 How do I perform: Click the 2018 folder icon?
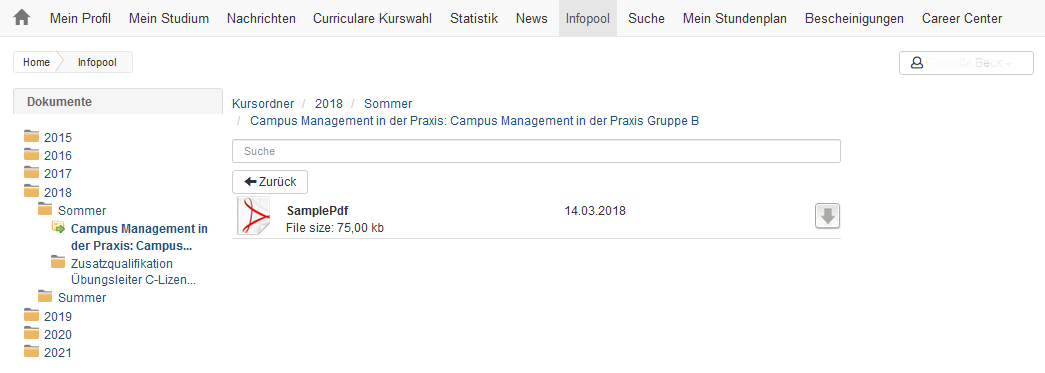point(31,190)
